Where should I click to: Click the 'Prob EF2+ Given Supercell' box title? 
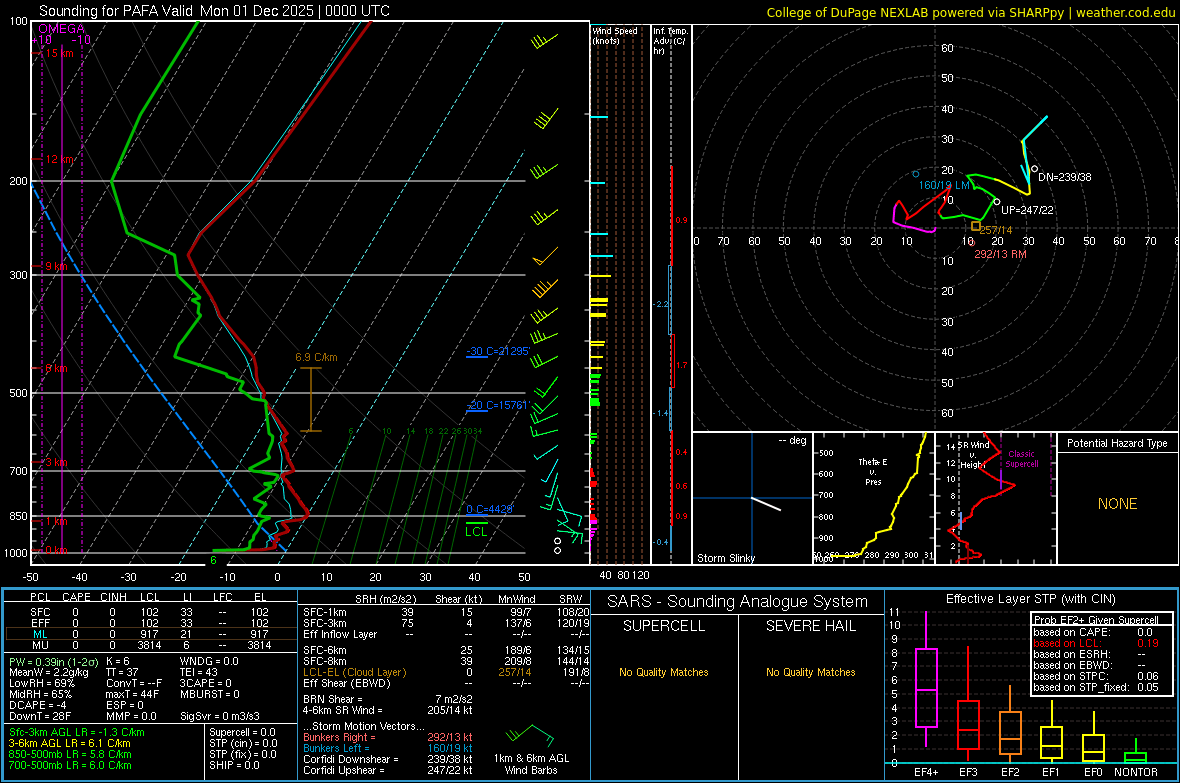[1096, 620]
